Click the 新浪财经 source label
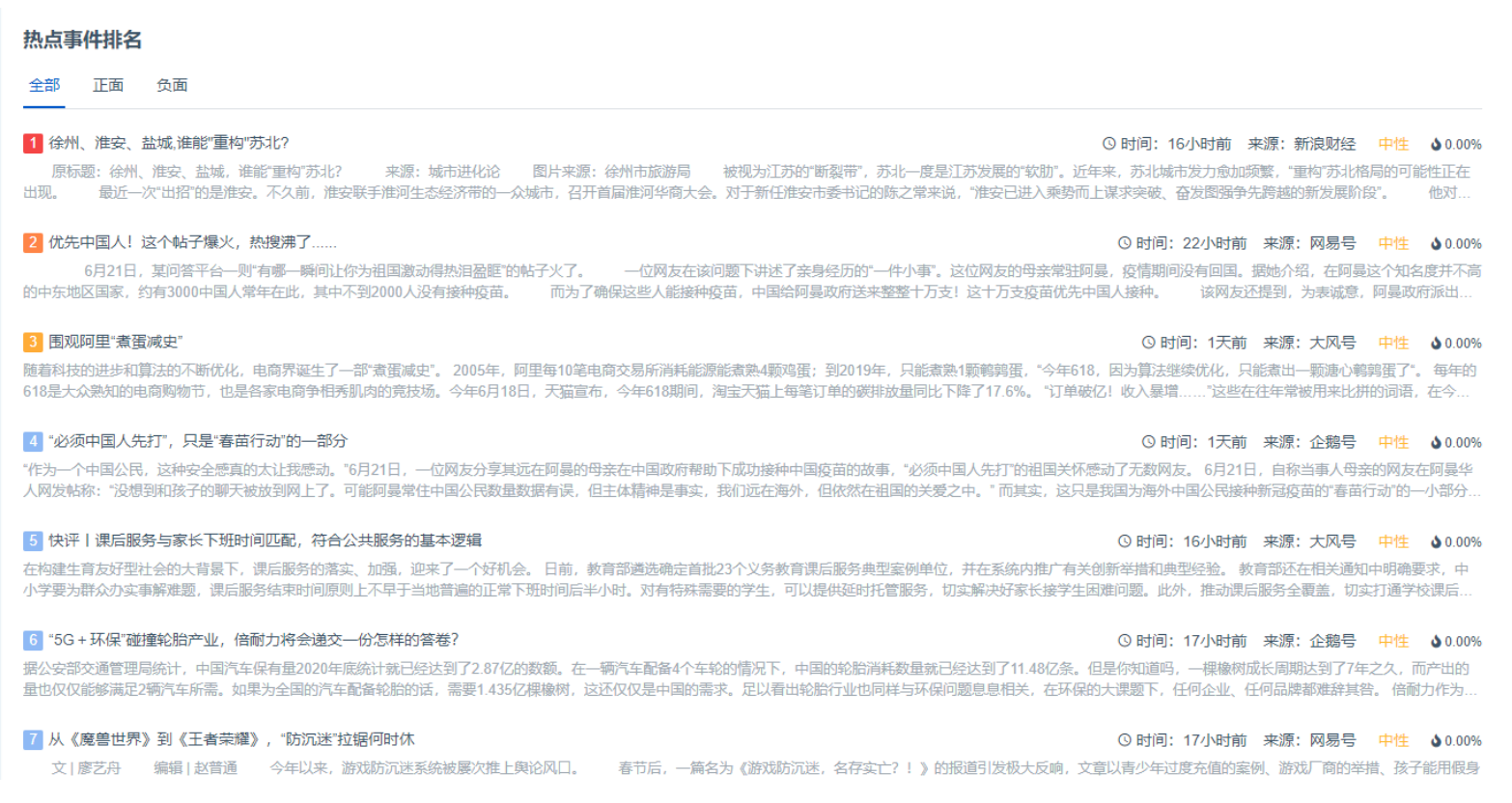The image size is (1512, 803). coord(1325,144)
